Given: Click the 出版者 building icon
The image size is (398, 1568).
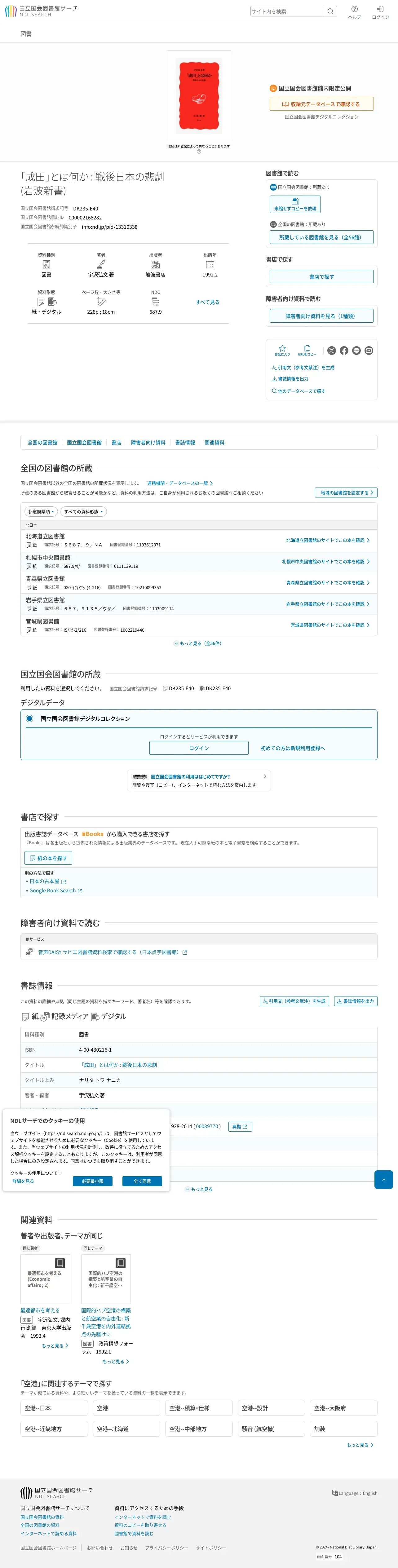Looking at the screenshot, I should tap(155, 265).
